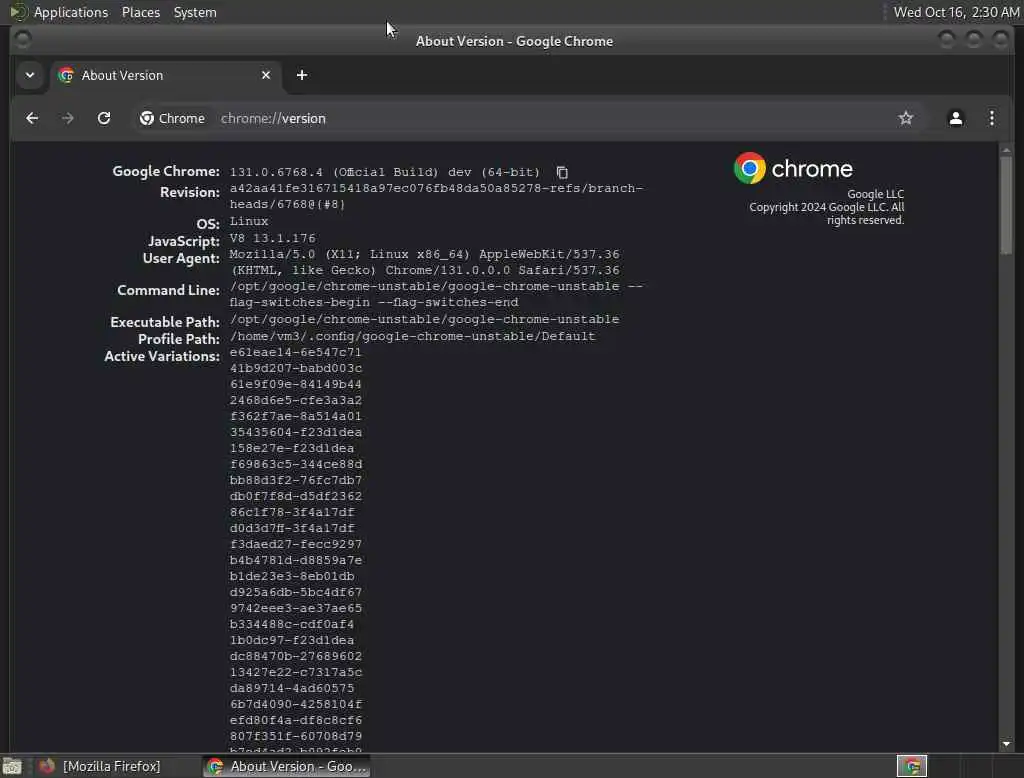Click Chrome icon in the workspace switcher
The image size is (1024, 778).
912,766
